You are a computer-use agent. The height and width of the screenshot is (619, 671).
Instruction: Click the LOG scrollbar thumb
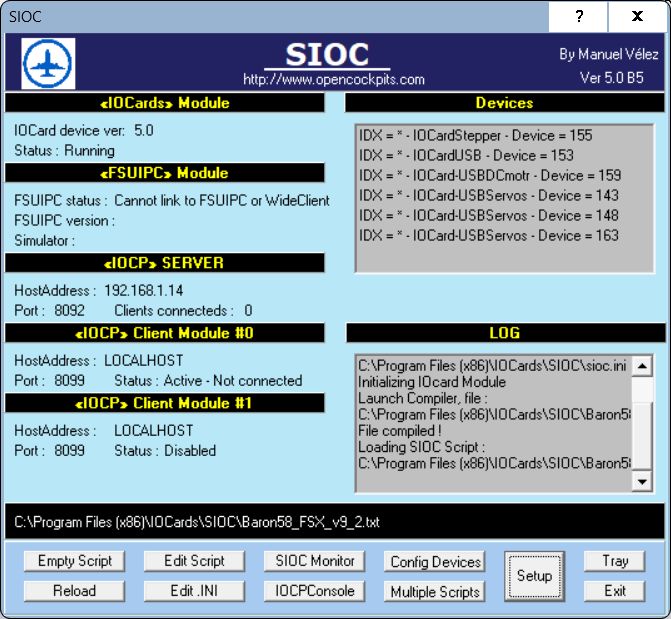pyautogui.click(x=642, y=436)
